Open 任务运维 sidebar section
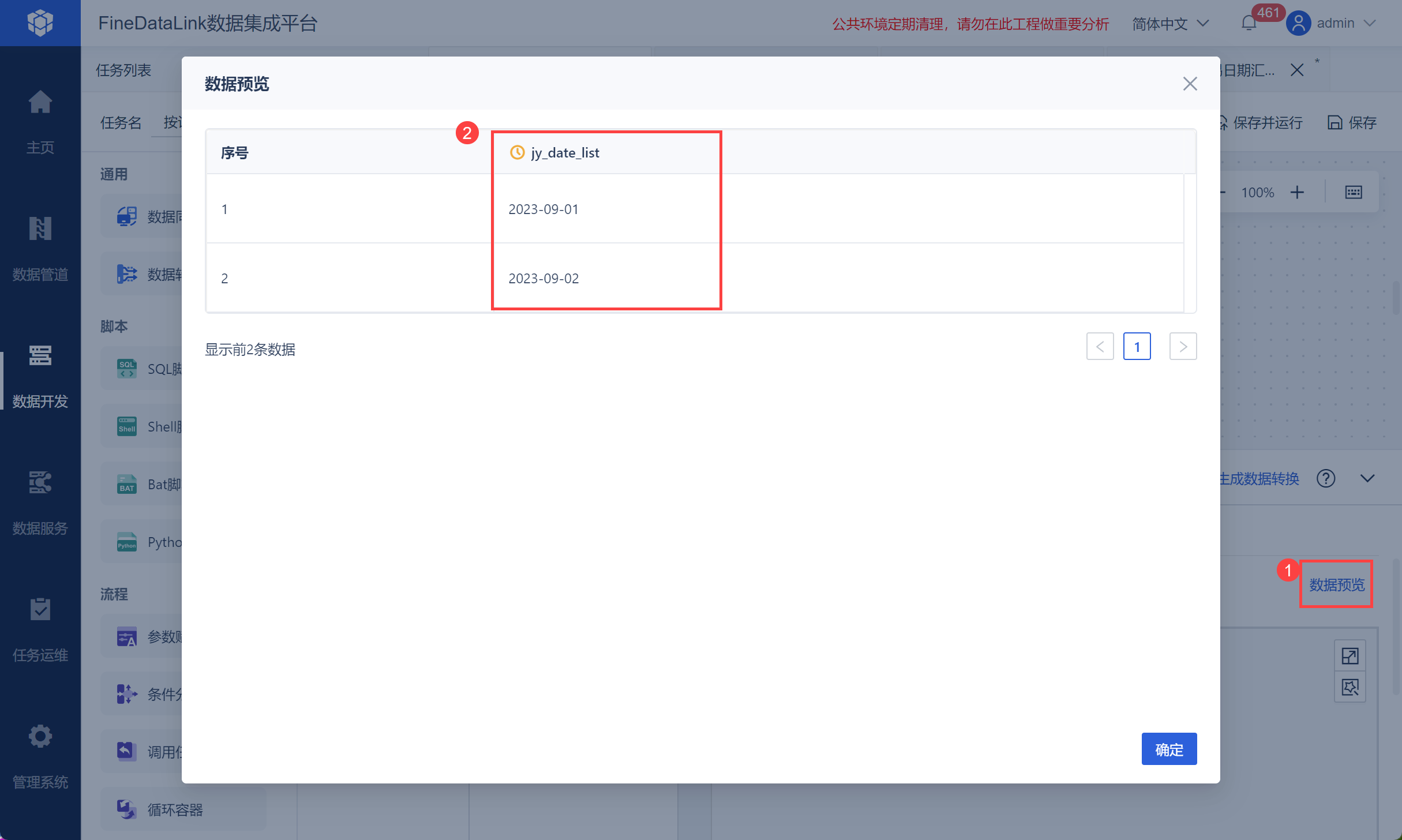Image resolution: width=1402 pixels, height=840 pixels. (40, 610)
